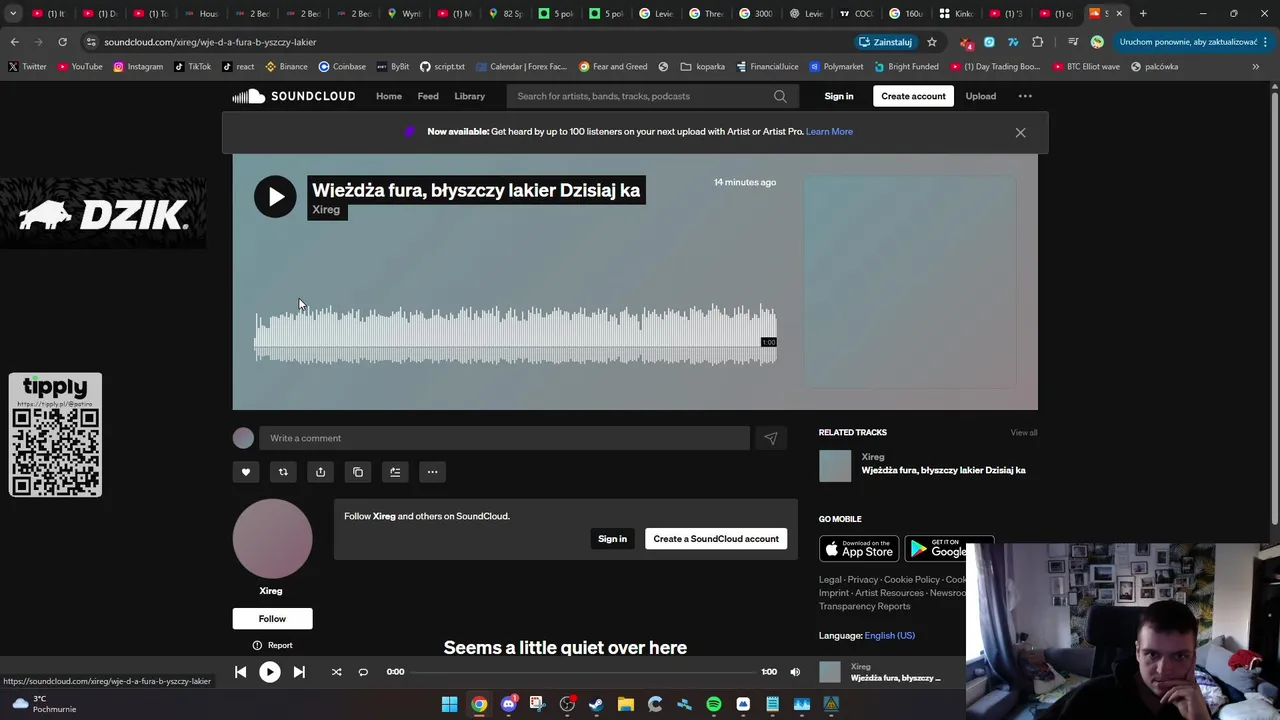
Task: Toggle repeat in the player bar
Action: (363, 672)
